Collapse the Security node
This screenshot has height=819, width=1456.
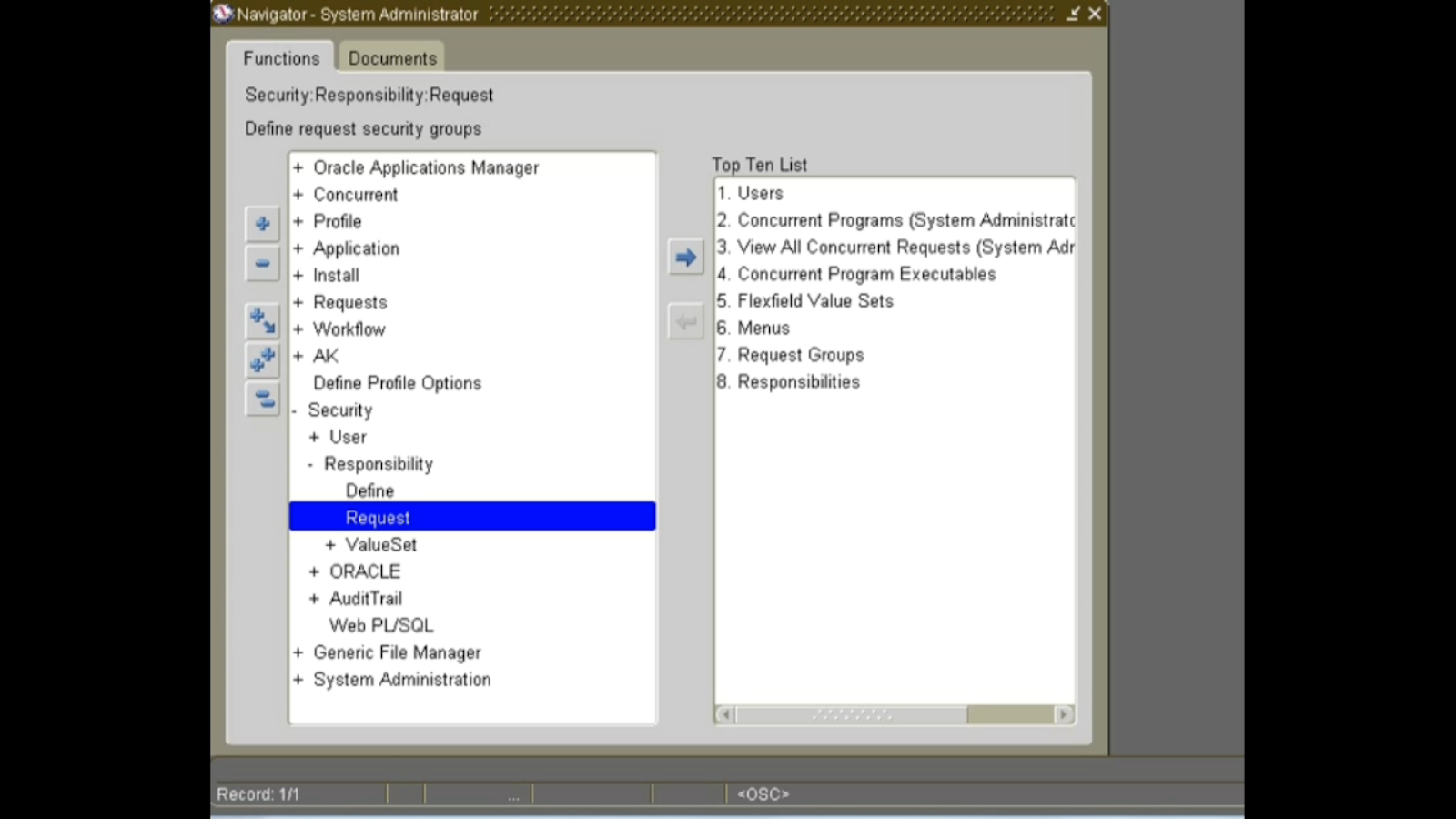(295, 410)
